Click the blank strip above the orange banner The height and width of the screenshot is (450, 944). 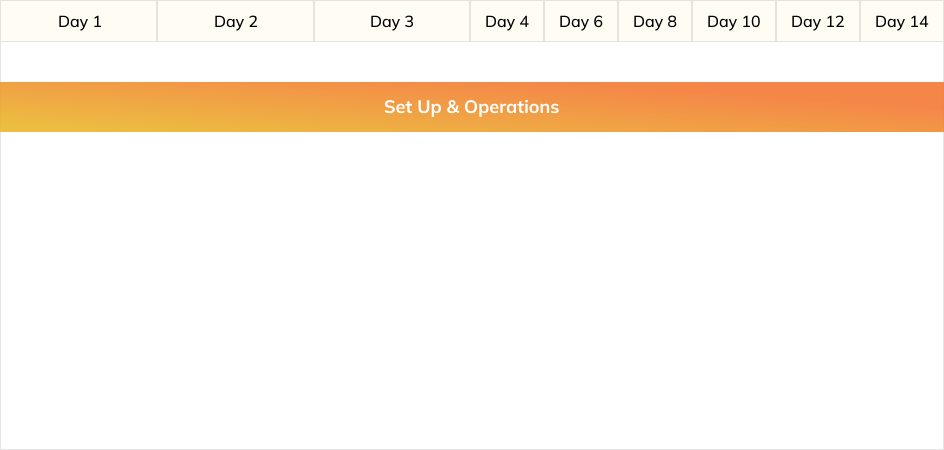point(471,62)
